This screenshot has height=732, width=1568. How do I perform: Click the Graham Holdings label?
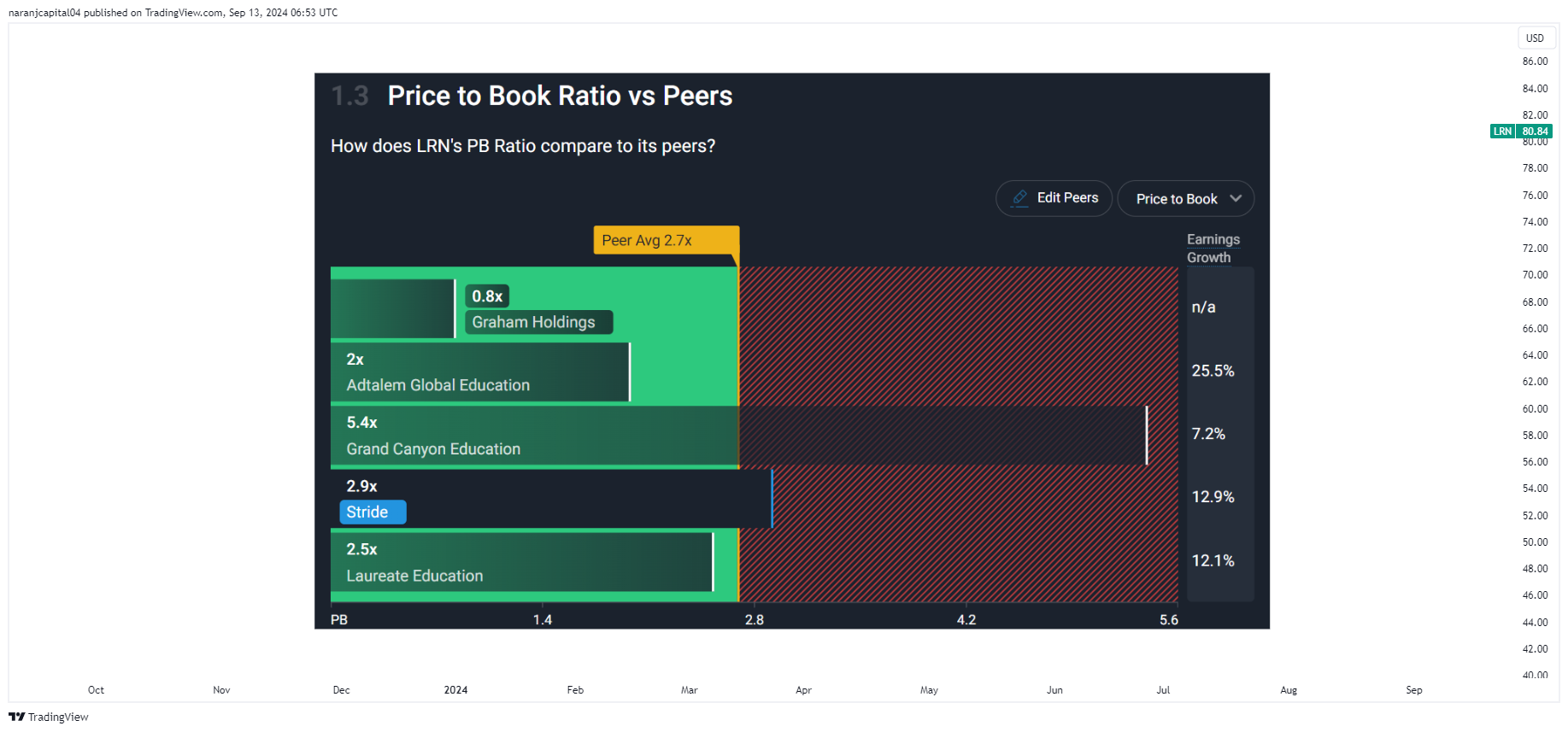(x=538, y=322)
